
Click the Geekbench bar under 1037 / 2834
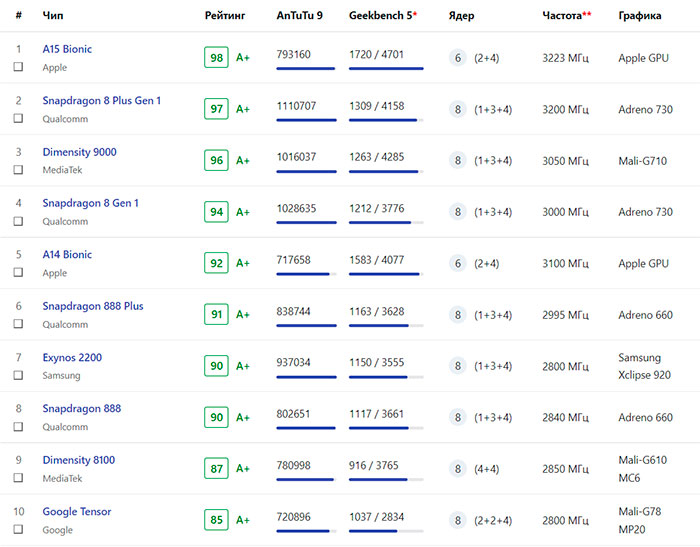click(x=386, y=531)
